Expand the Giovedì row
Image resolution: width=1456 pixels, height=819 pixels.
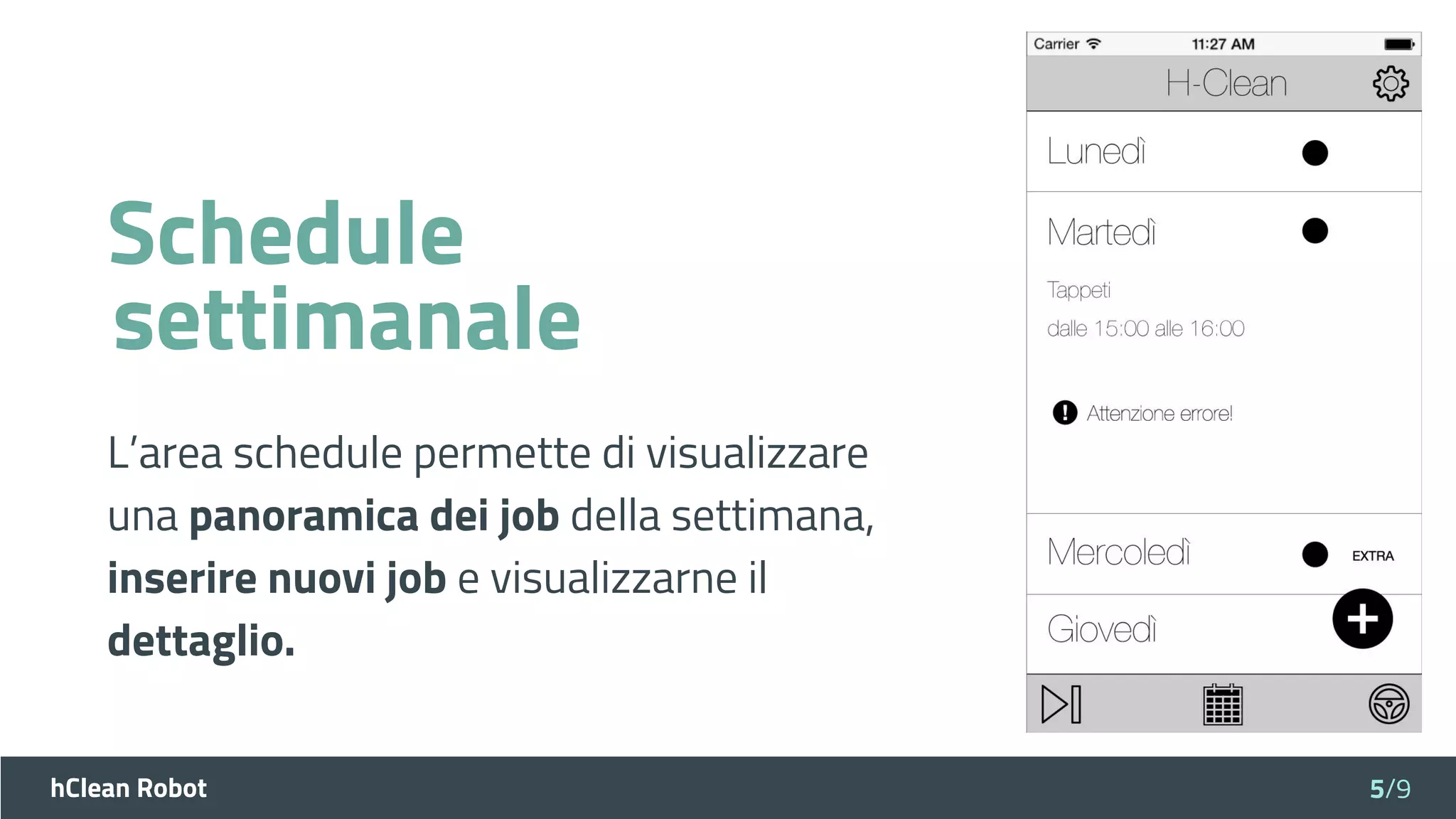[x=1224, y=634]
